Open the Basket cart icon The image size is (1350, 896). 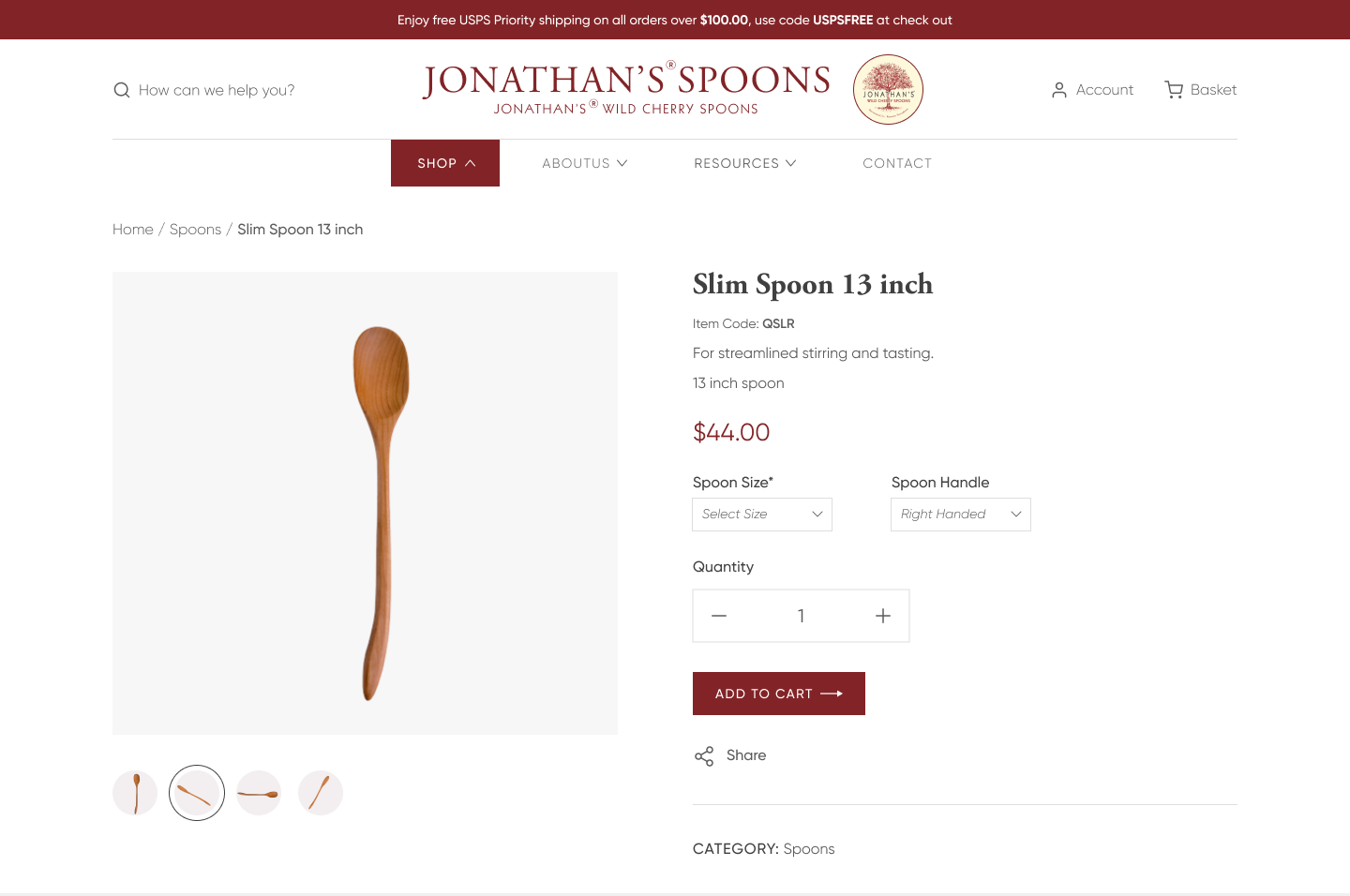click(x=1174, y=90)
